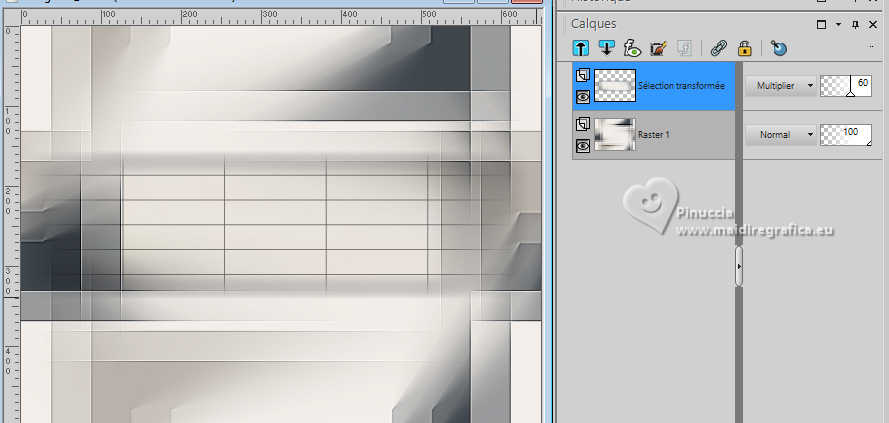Click the move layer down icon
This screenshot has height=423, width=889.
pyautogui.click(x=607, y=49)
